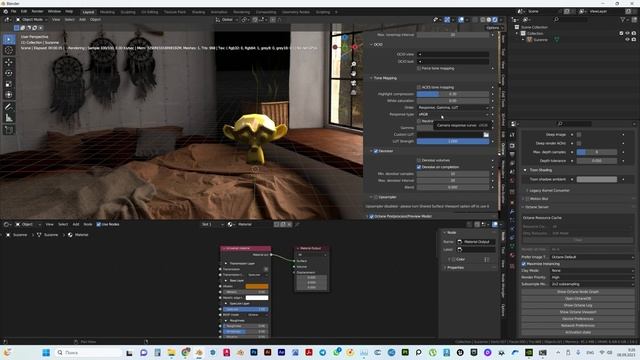
Task: Open the Clay Mode dropdown
Action: coord(592,271)
